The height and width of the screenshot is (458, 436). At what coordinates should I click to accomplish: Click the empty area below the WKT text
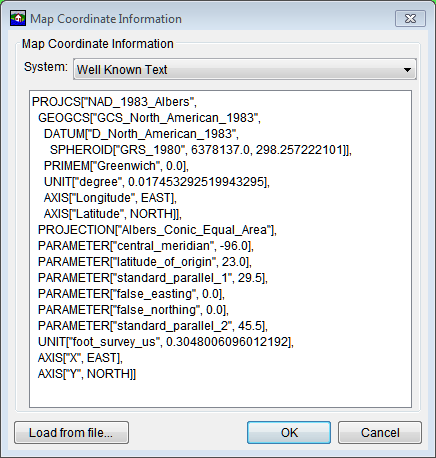(x=220, y=393)
